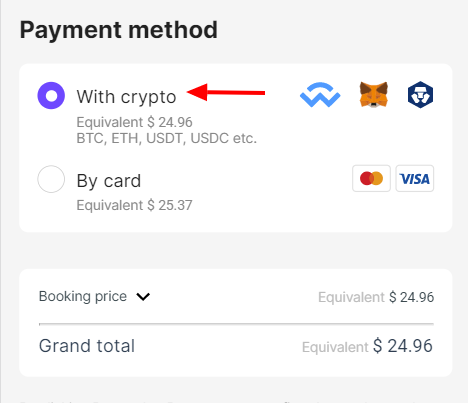Expand the Booking price chevron
The height and width of the screenshot is (403, 468).
click(143, 296)
